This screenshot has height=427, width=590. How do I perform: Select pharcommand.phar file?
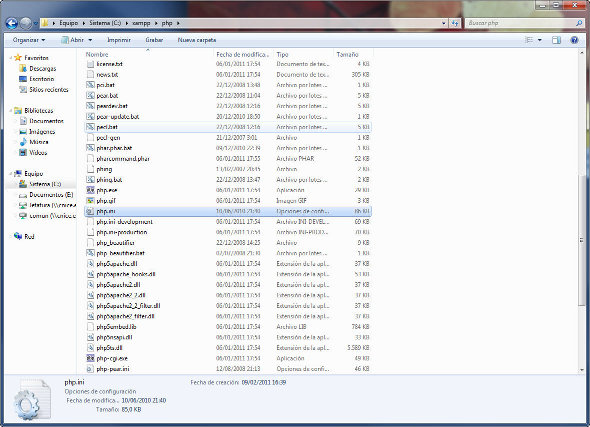[123, 159]
